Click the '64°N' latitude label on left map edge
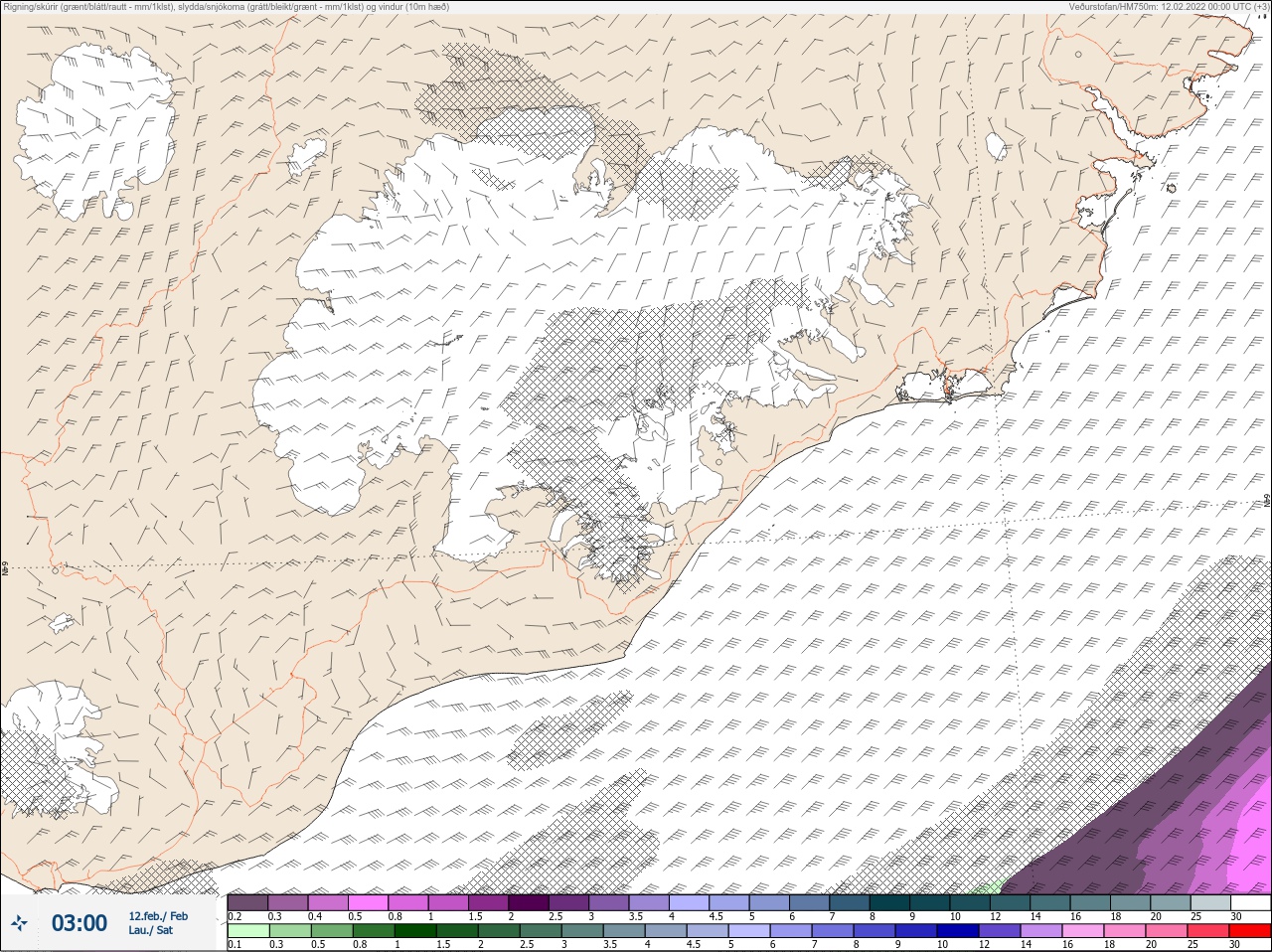1272x952 pixels. [x=5, y=570]
